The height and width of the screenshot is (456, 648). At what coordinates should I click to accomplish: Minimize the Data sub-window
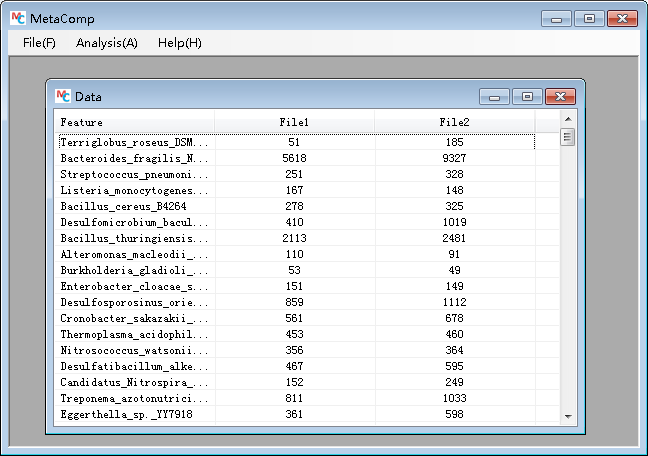[494, 97]
